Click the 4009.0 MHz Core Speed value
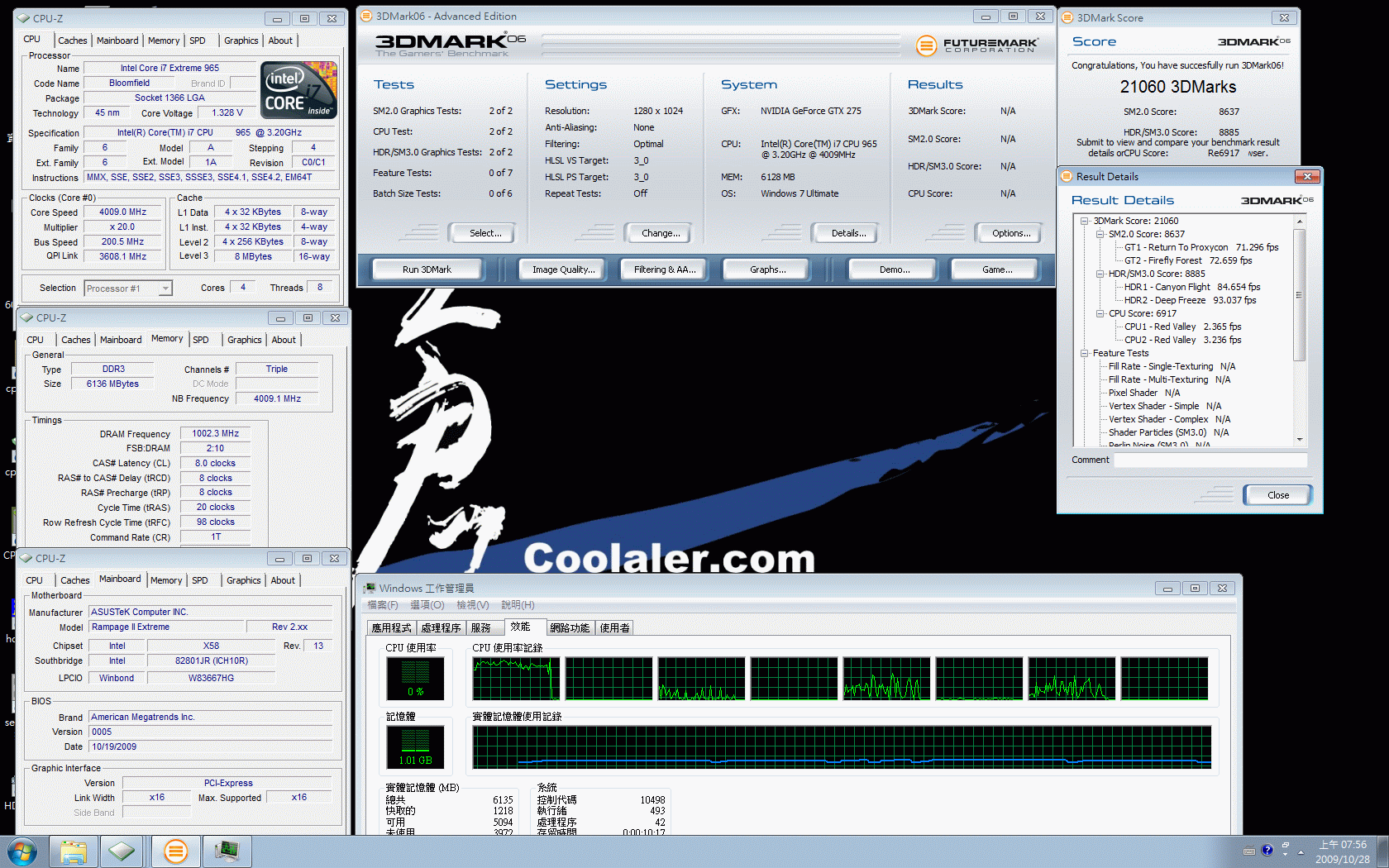 click(x=122, y=212)
